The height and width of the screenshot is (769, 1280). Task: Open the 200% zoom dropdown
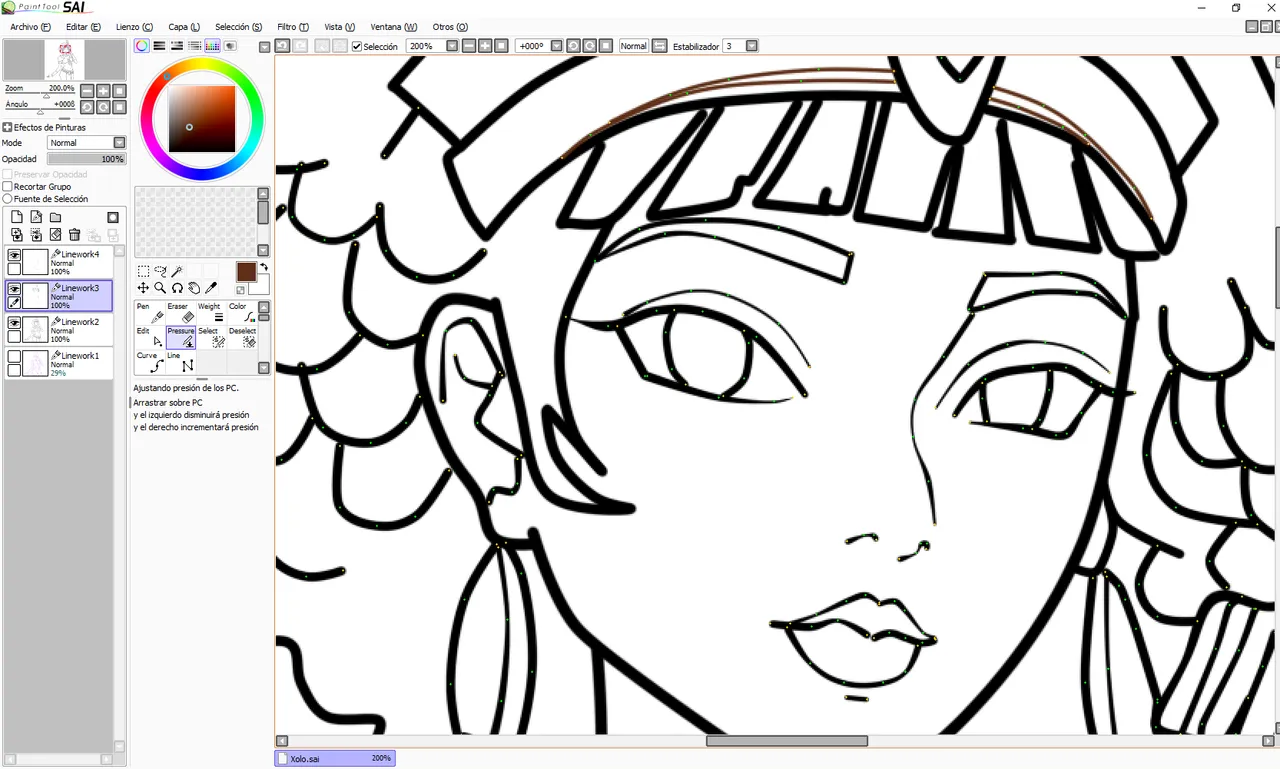[x=452, y=46]
